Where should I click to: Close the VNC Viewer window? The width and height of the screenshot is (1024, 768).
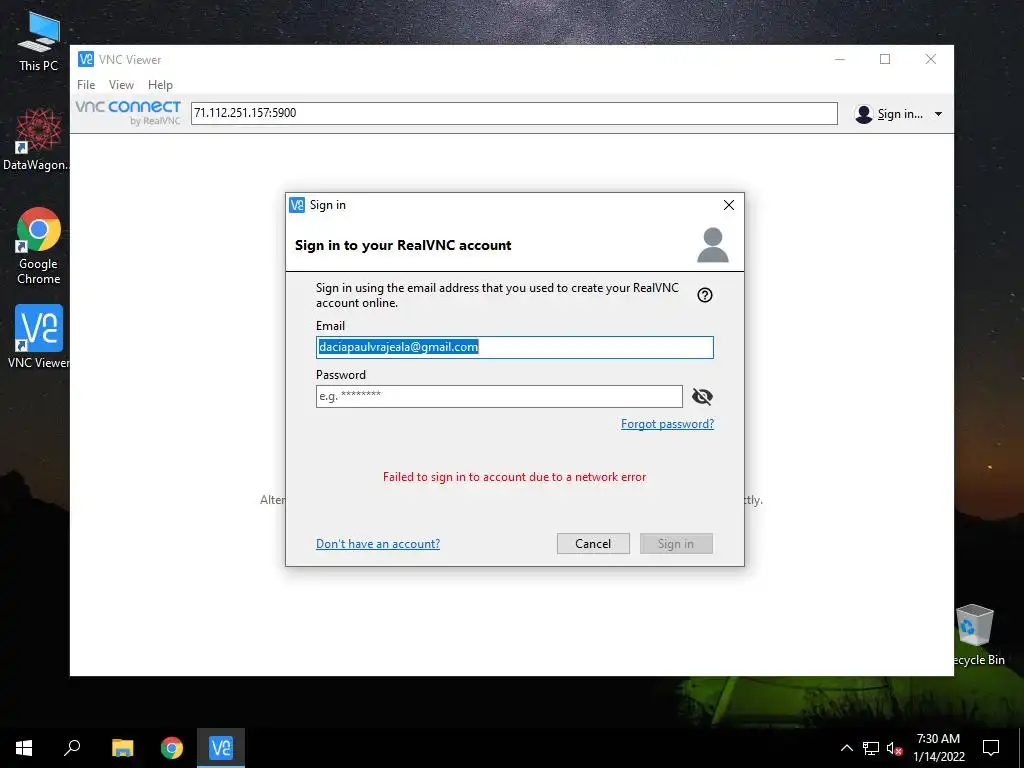click(x=931, y=59)
